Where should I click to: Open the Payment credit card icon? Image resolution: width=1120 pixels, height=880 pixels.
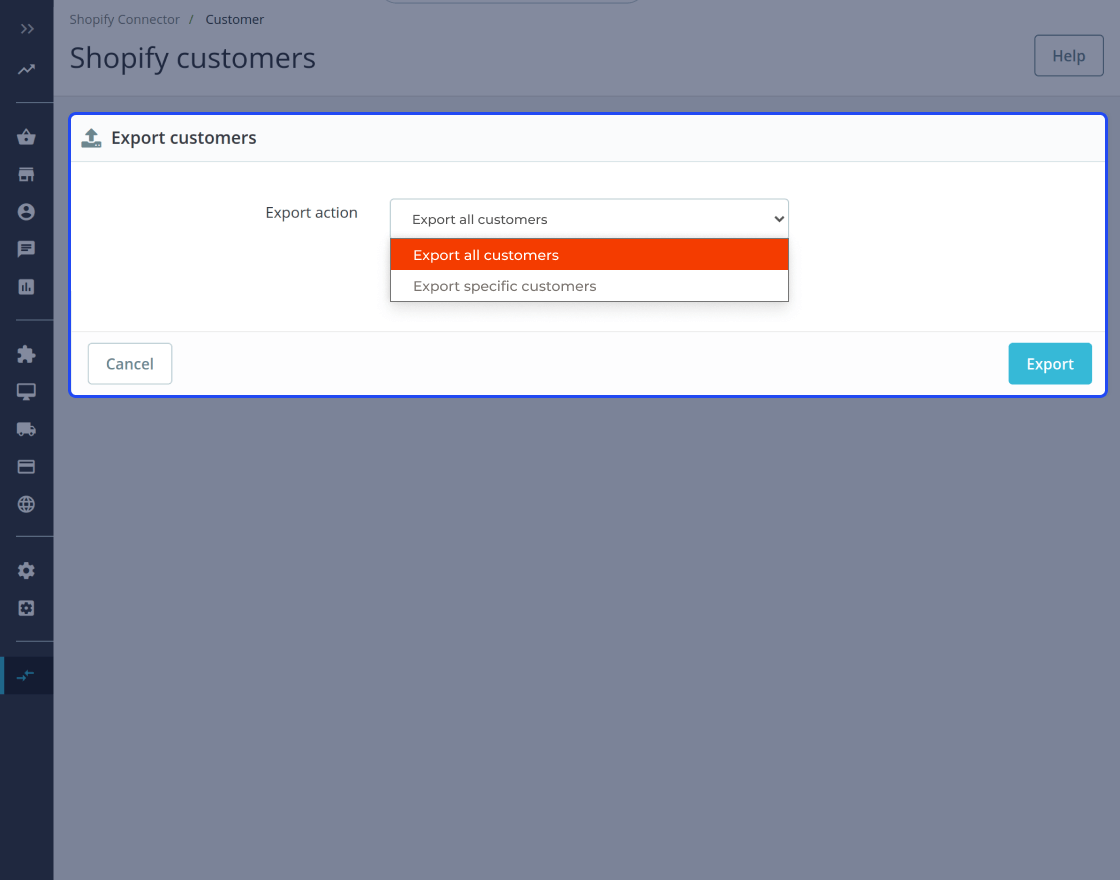coord(26,467)
